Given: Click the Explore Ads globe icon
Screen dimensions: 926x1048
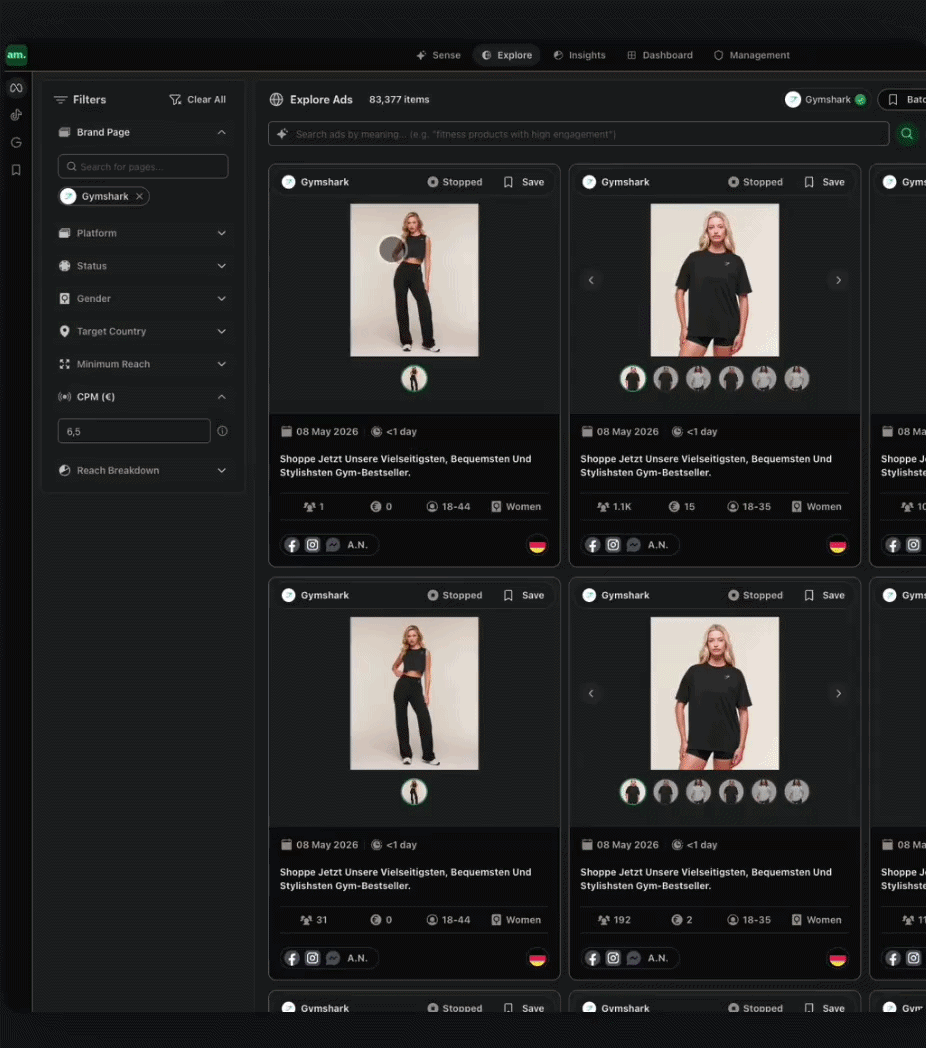Looking at the screenshot, I should [x=276, y=100].
